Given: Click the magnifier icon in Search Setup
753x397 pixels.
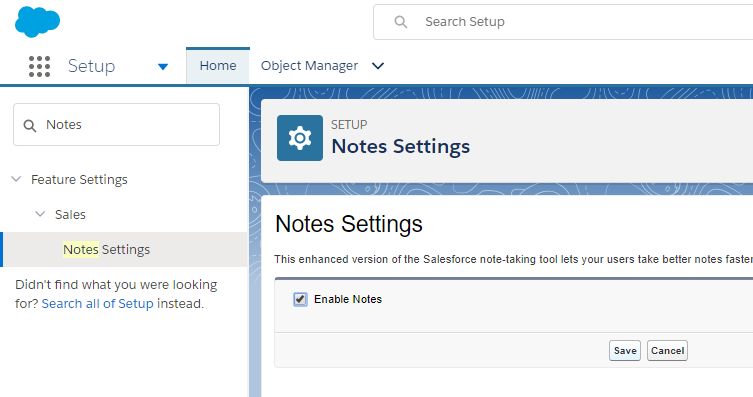Looking at the screenshot, I should (401, 22).
